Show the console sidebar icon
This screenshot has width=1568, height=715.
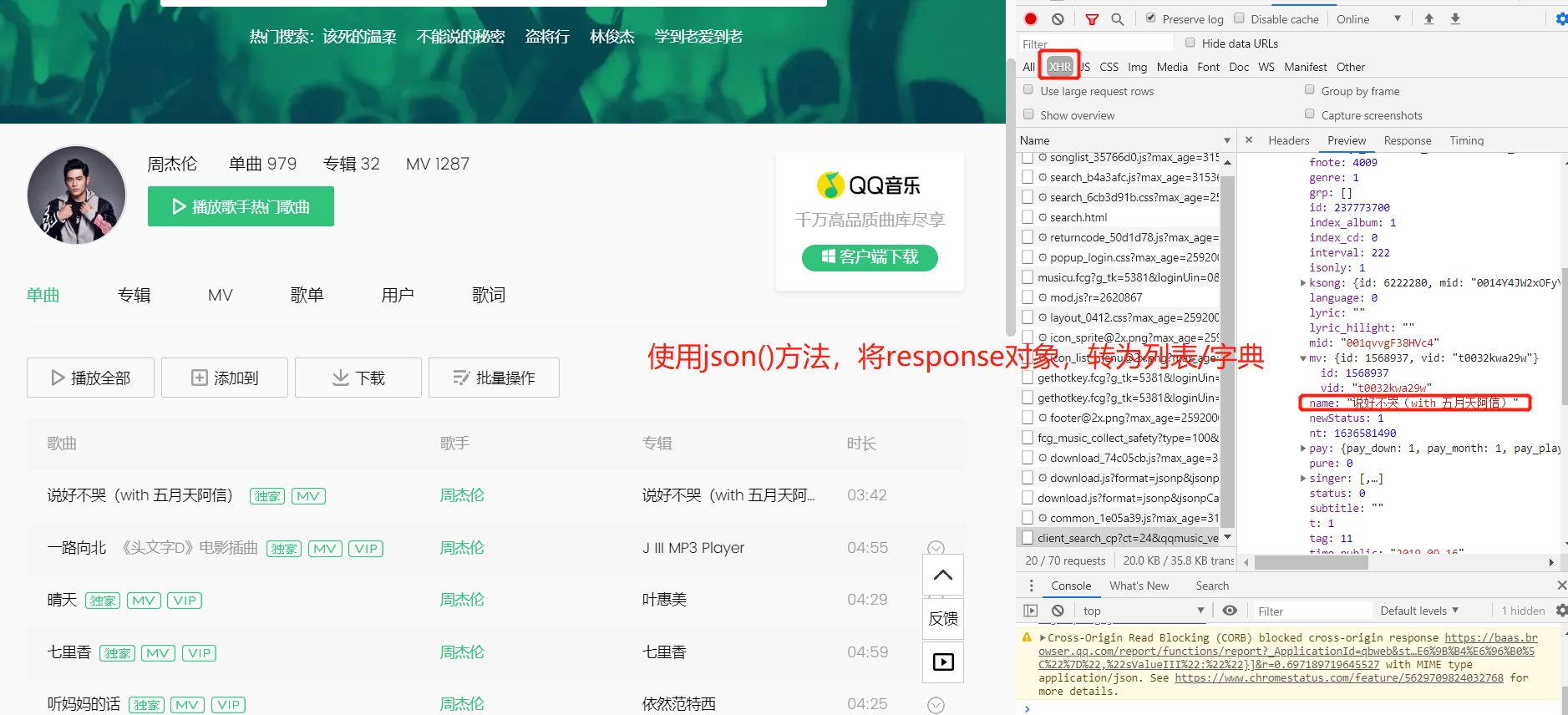pyautogui.click(x=1030, y=611)
